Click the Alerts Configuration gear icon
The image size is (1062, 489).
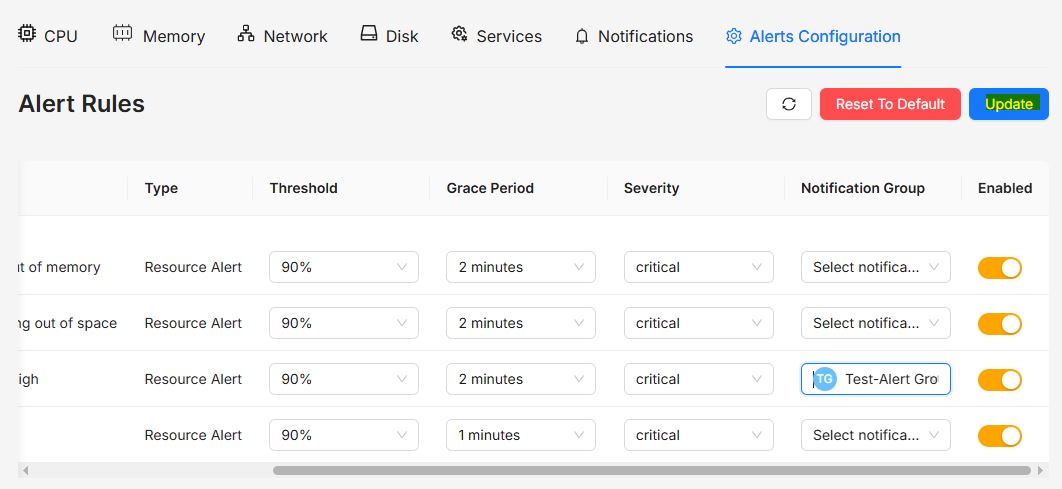734,36
